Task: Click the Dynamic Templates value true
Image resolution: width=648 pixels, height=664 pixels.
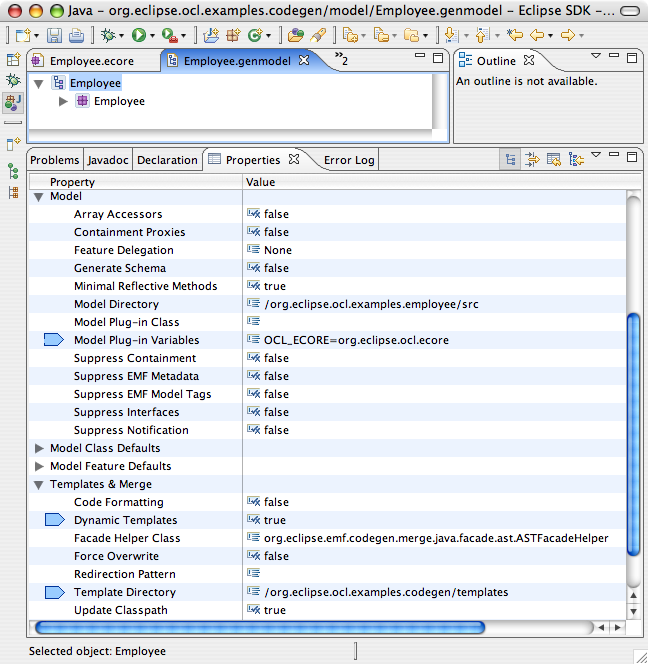Action: 275,520
